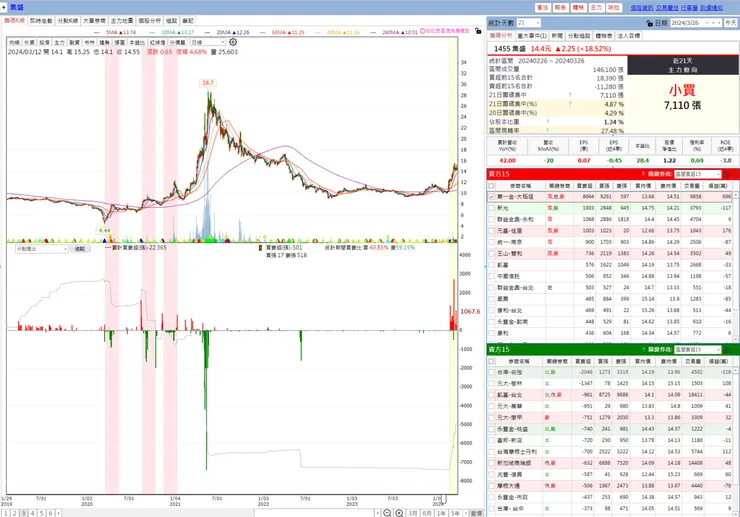Screen dimensions: 740x517
Task: Open the 新聞 tab
Action: 557,35
